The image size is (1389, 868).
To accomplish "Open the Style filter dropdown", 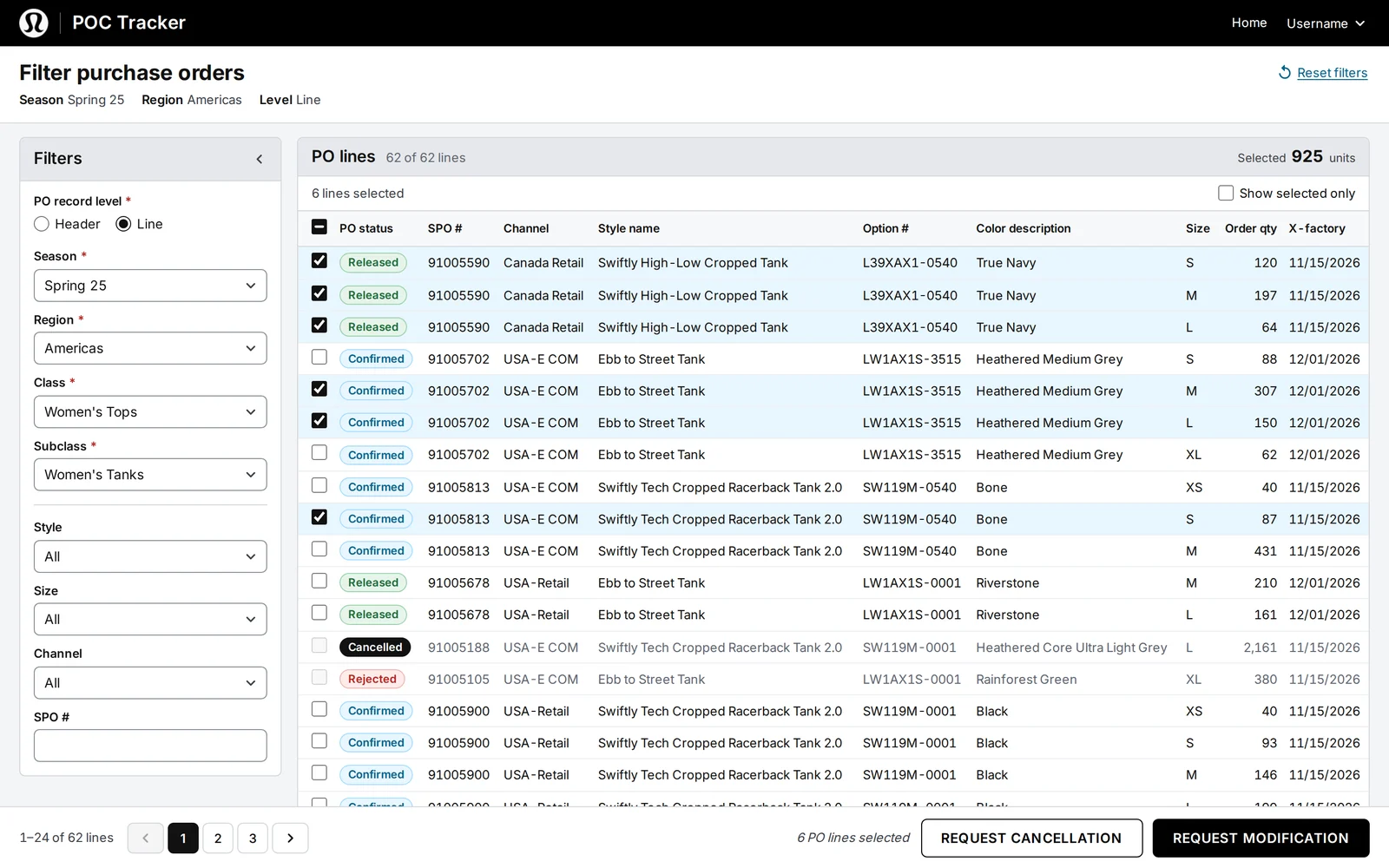I will [150, 556].
